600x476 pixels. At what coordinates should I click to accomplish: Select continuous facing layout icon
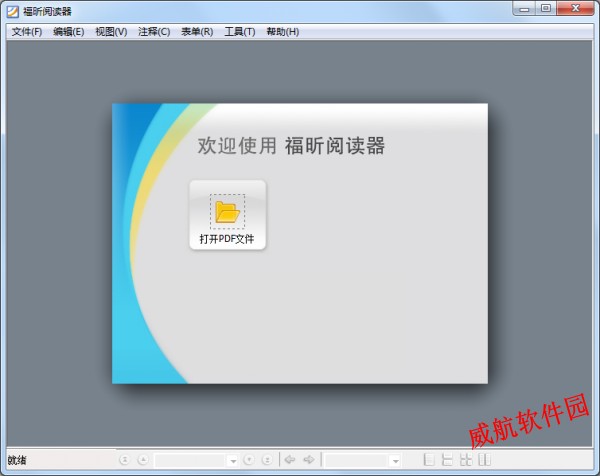(466, 460)
